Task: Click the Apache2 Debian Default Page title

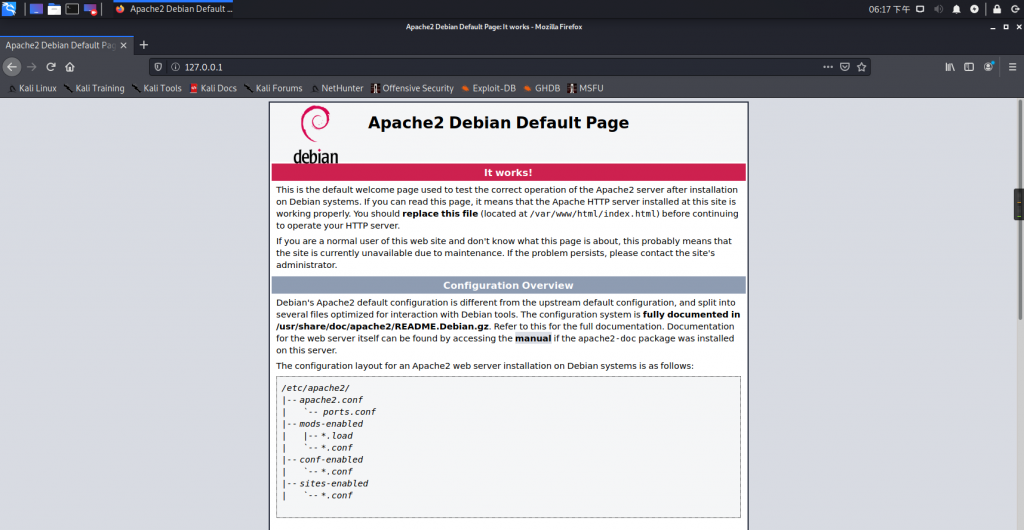Action: 498,123
